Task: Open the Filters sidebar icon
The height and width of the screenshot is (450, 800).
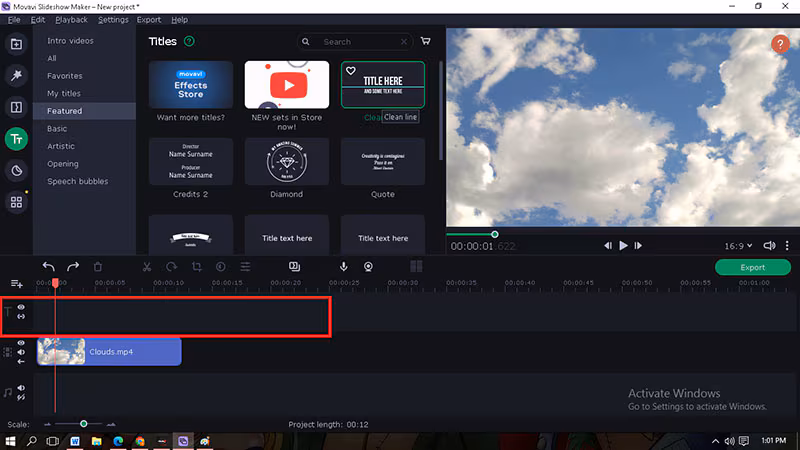Action: pyautogui.click(x=16, y=76)
